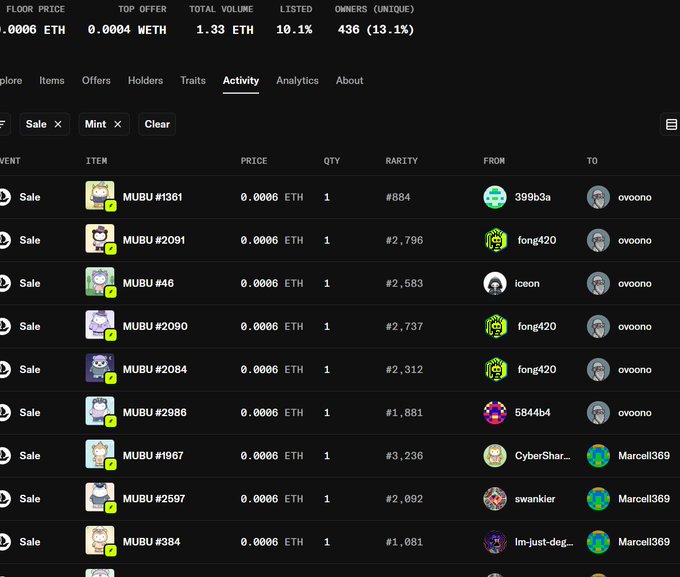Open MUBU #46 thumbnail

coord(100,282)
